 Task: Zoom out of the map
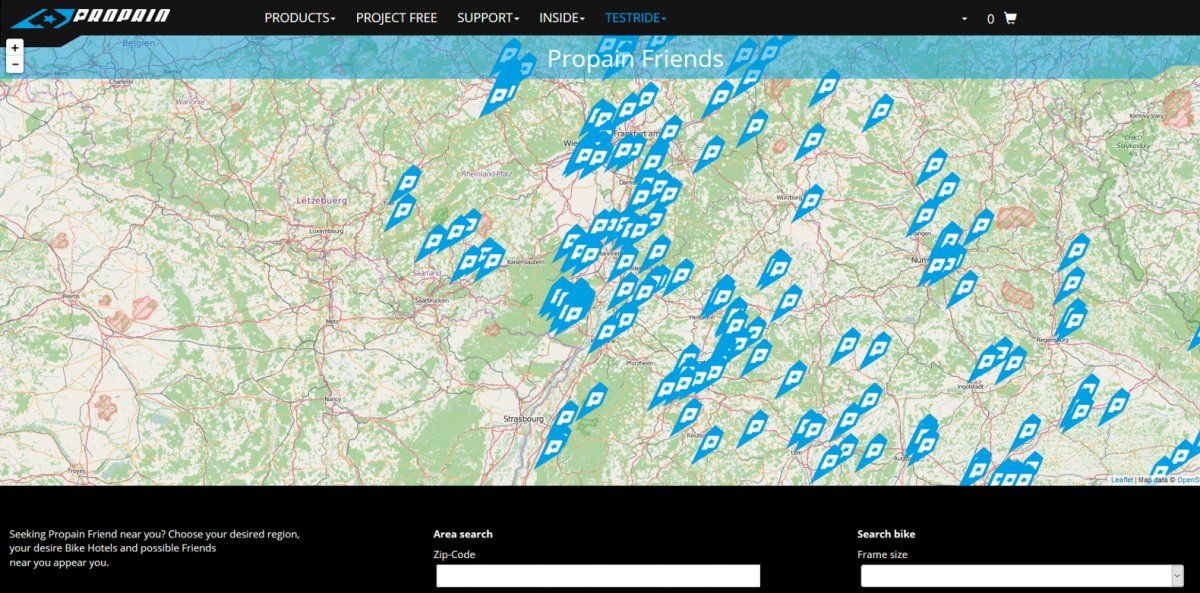pyautogui.click(x=14, y=64)
